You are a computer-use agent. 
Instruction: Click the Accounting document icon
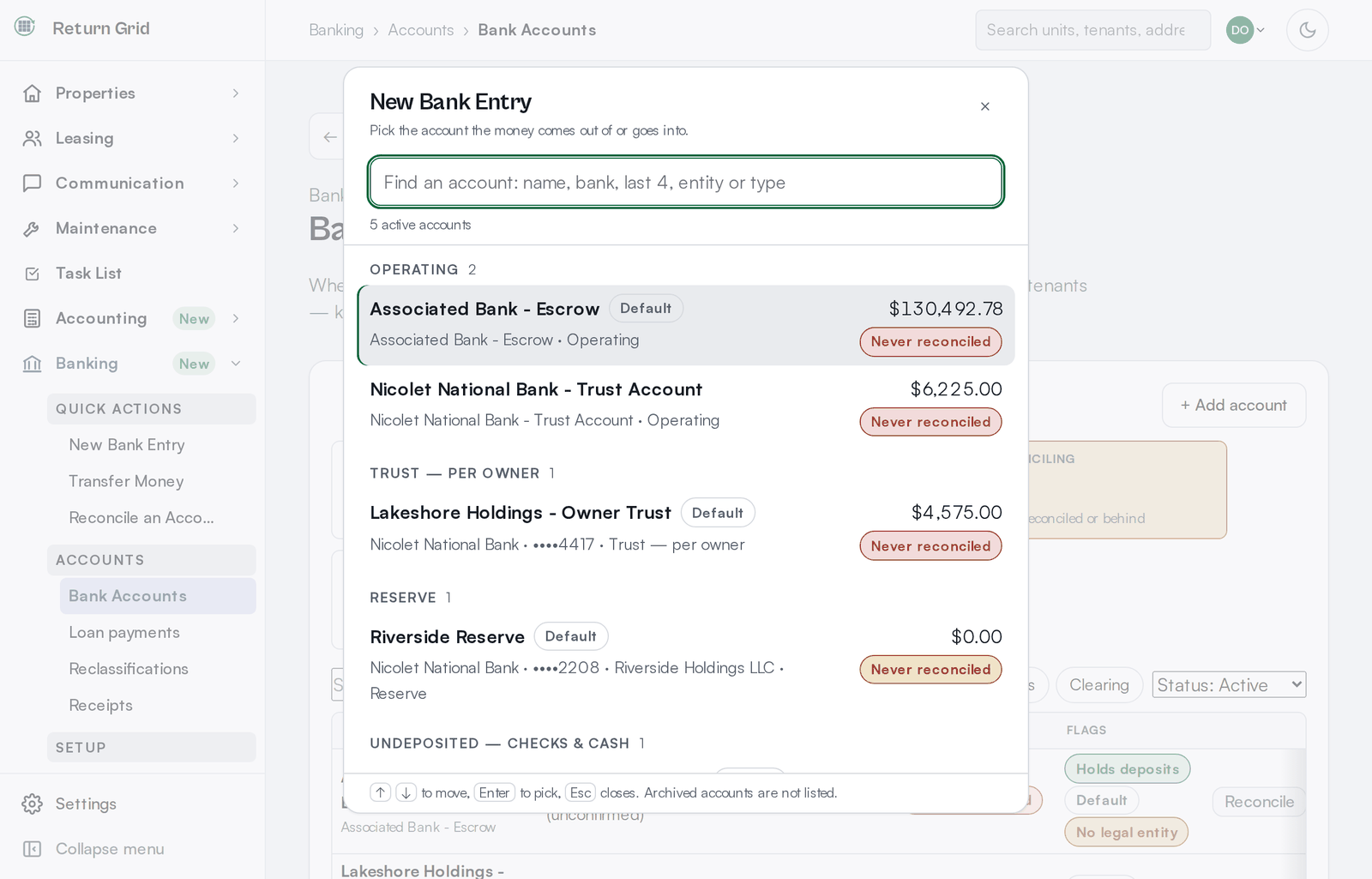(x=33, y=318)
